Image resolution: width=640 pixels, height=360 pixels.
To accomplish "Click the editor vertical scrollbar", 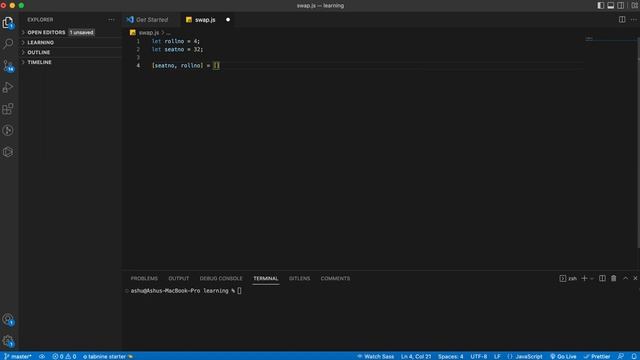I will 638,142.
